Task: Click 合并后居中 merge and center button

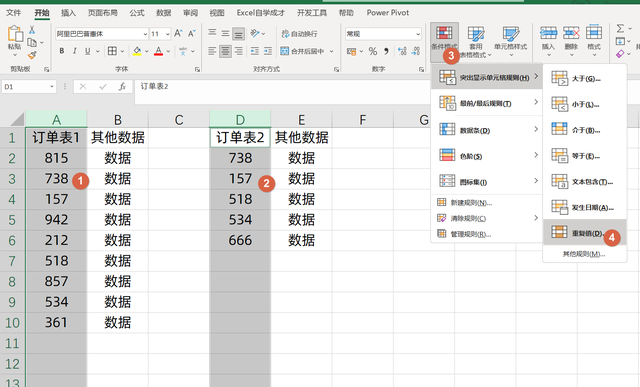Action: pyautogui.click(x=302, y=51)
